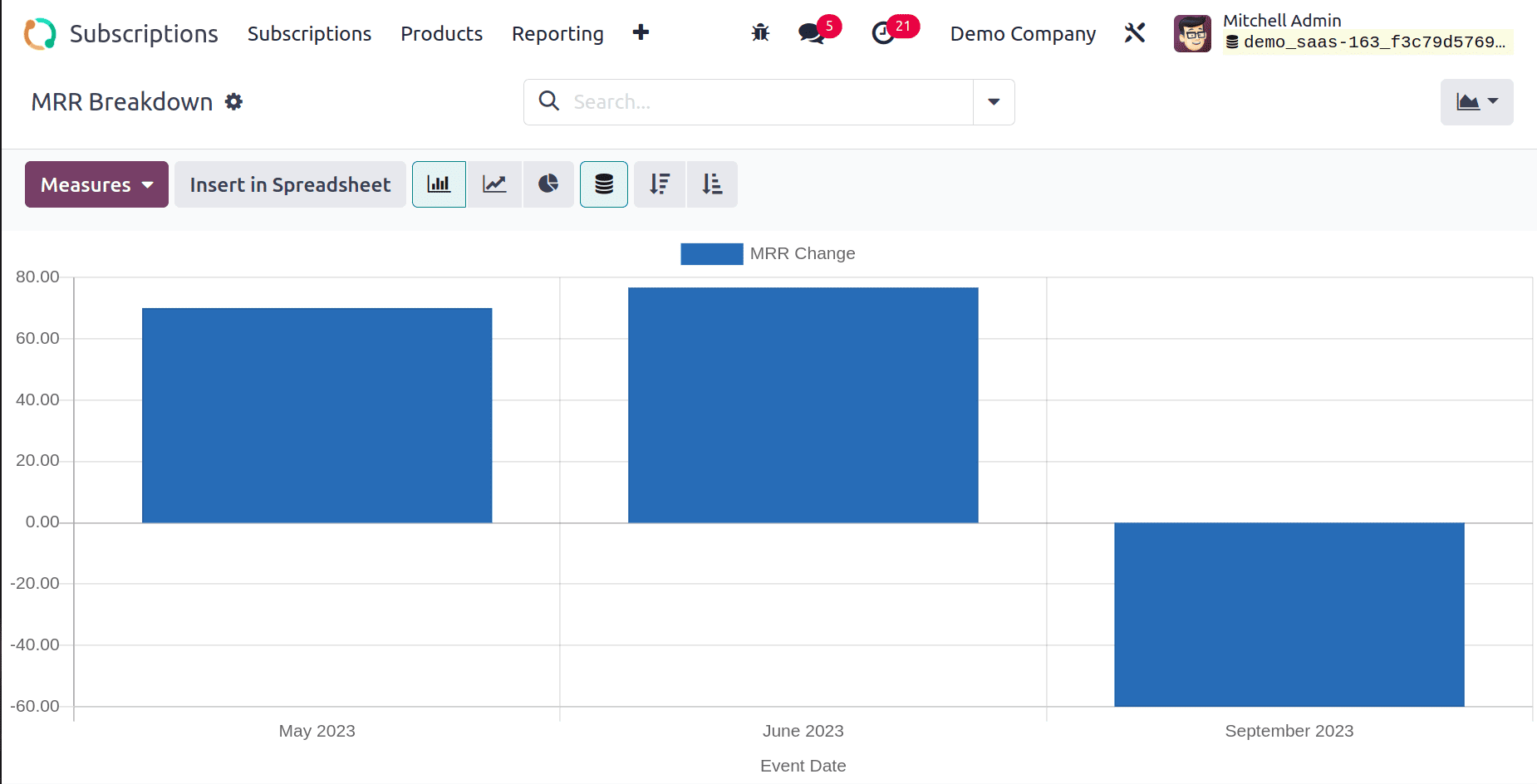This screenshot has width=1537, height=784.
Task: Open conversations with 5 unread messages
Action: pyautogui.click(x=812, y=33)
